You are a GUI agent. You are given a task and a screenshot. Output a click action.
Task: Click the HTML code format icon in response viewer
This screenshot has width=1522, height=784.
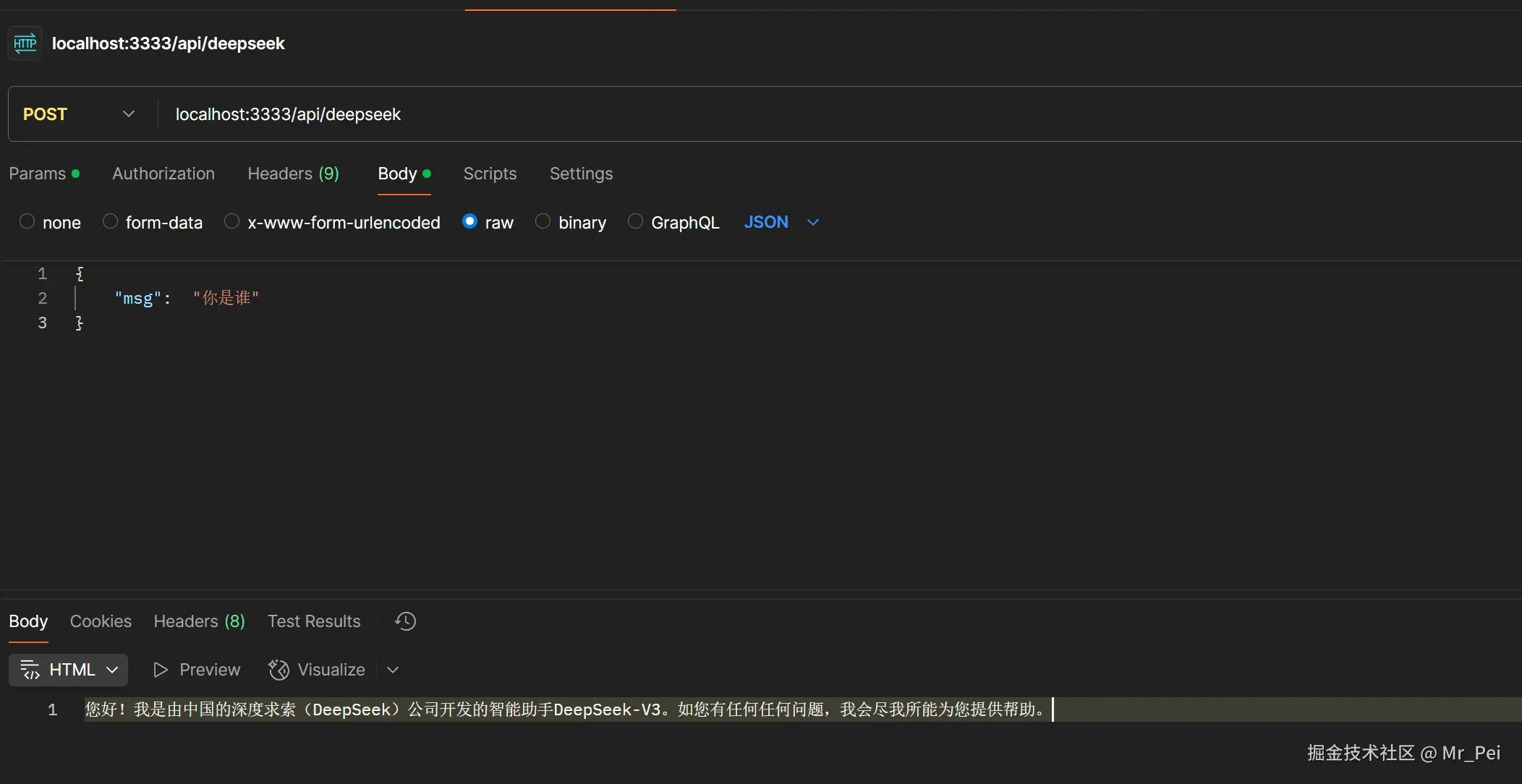point(30,669)
